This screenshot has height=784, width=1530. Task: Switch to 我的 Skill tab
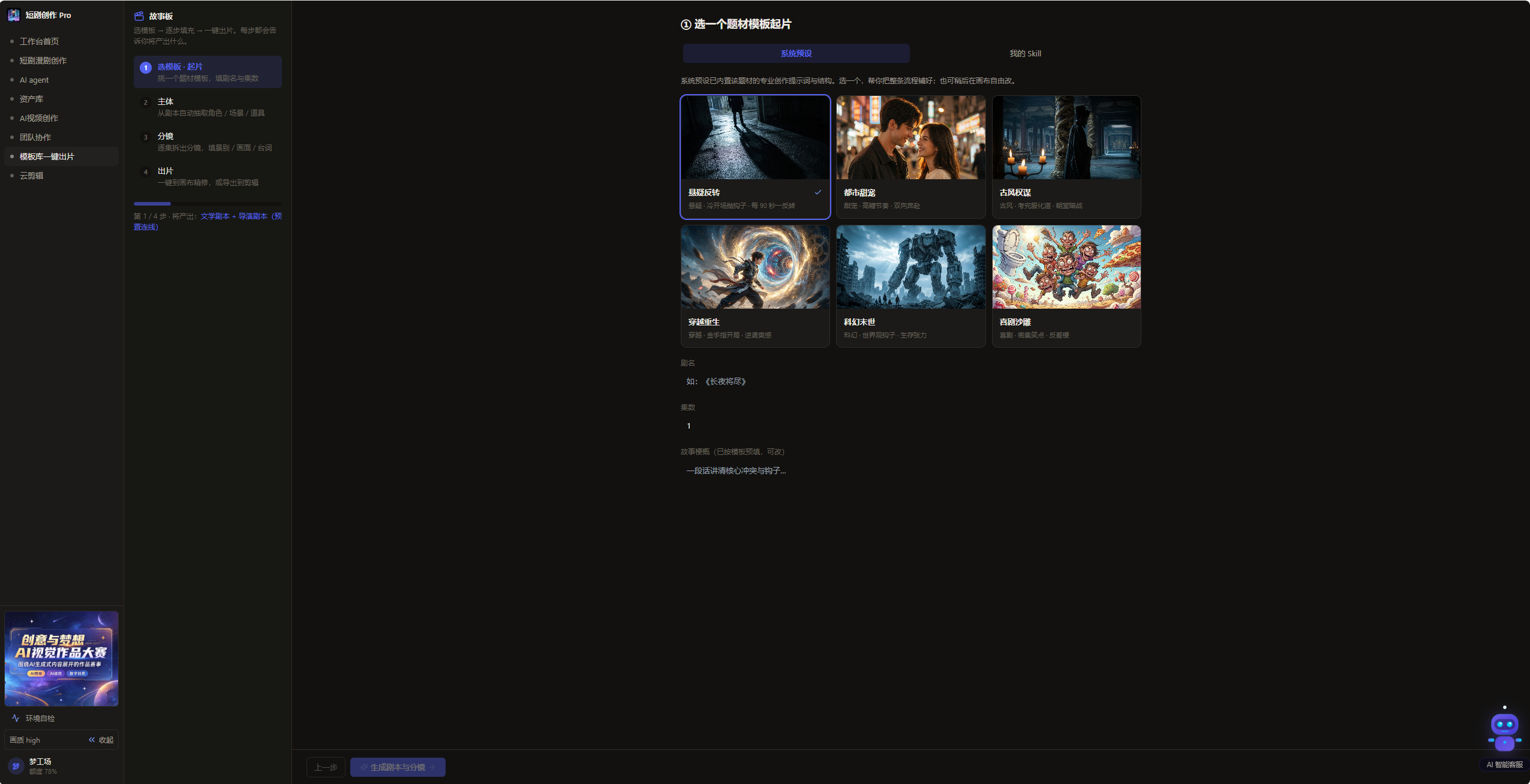[1025, 53]
